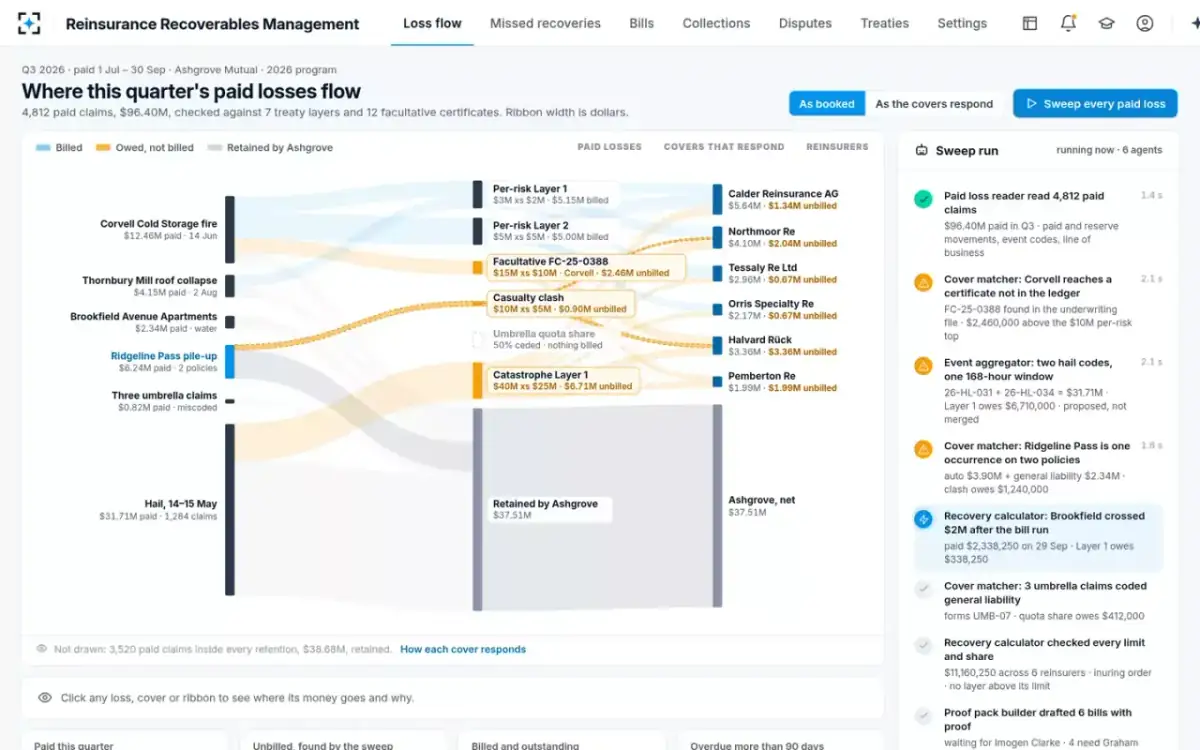
Task: Click the REINSURERS column header
Action: (837, 147)
